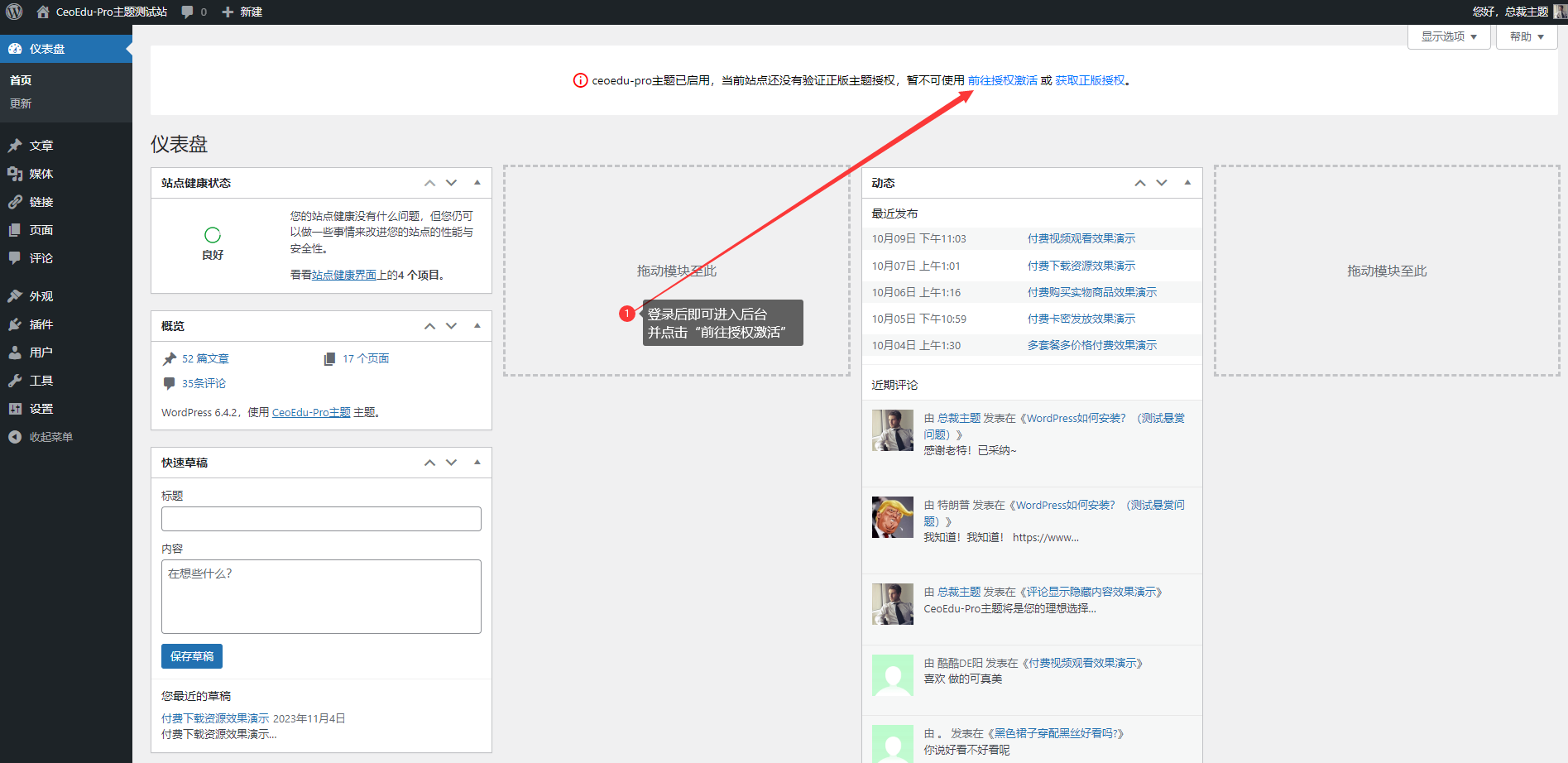The height and width of the screenshot is (763, 1568).
Task: Click the 工具 wrench icon
Action: (x=15, y=381)
